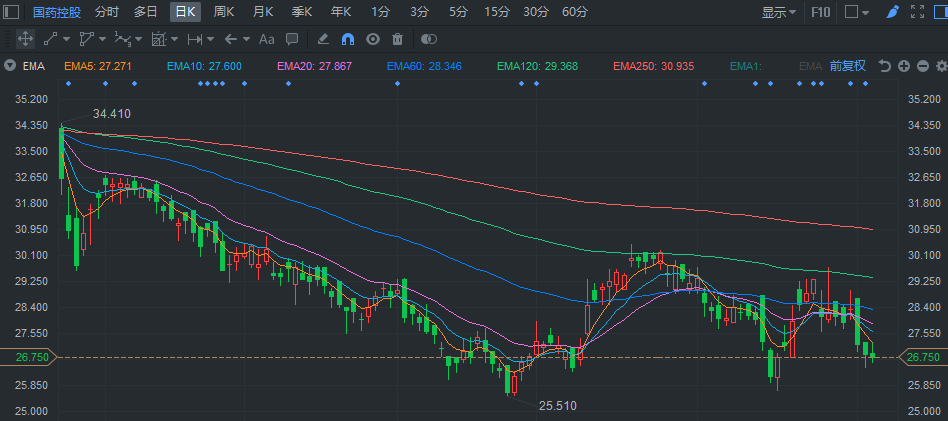Viewport: 948px width, 421px height.
Task: Expand range tool dropdown arrow
Action: 210,39
